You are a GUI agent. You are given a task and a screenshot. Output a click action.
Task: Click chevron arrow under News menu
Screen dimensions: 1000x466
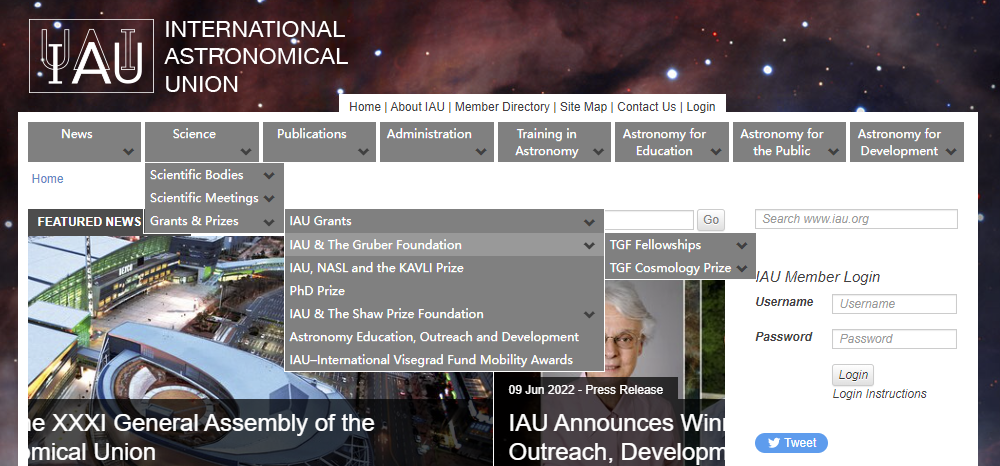pyautogui.click(x=128, y=152)
